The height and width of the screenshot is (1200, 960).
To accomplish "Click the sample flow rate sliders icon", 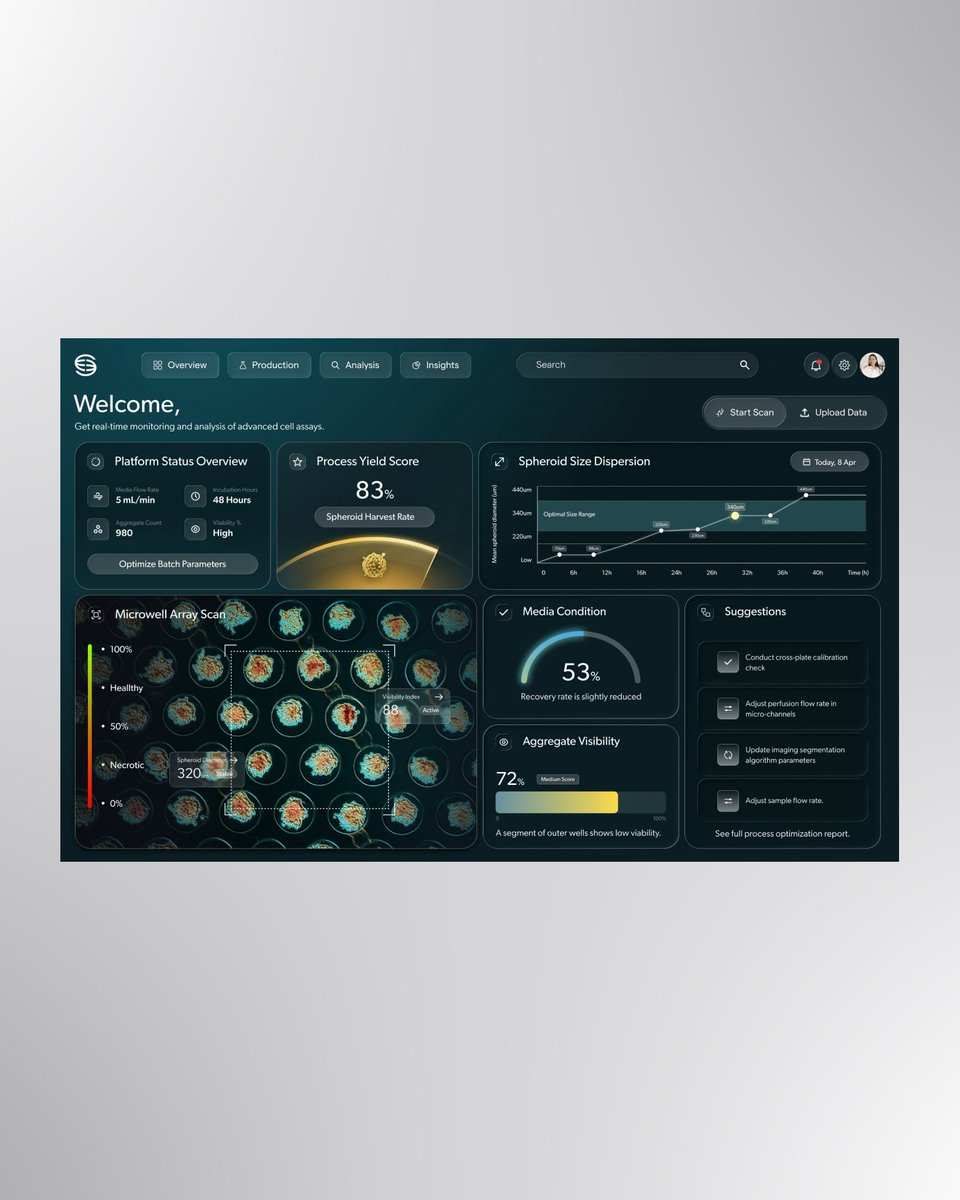I will click(728, 801).
